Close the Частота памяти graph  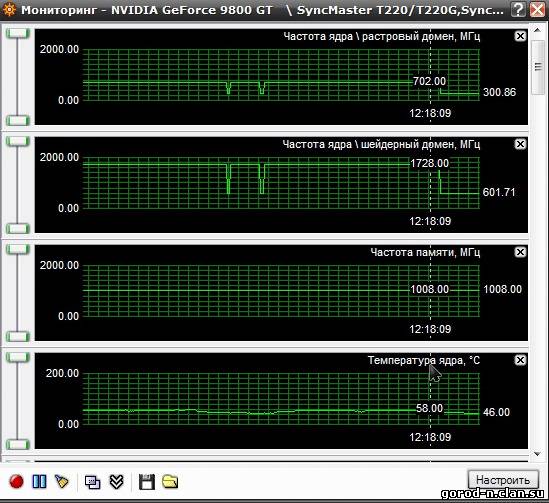tap(520, 252)
